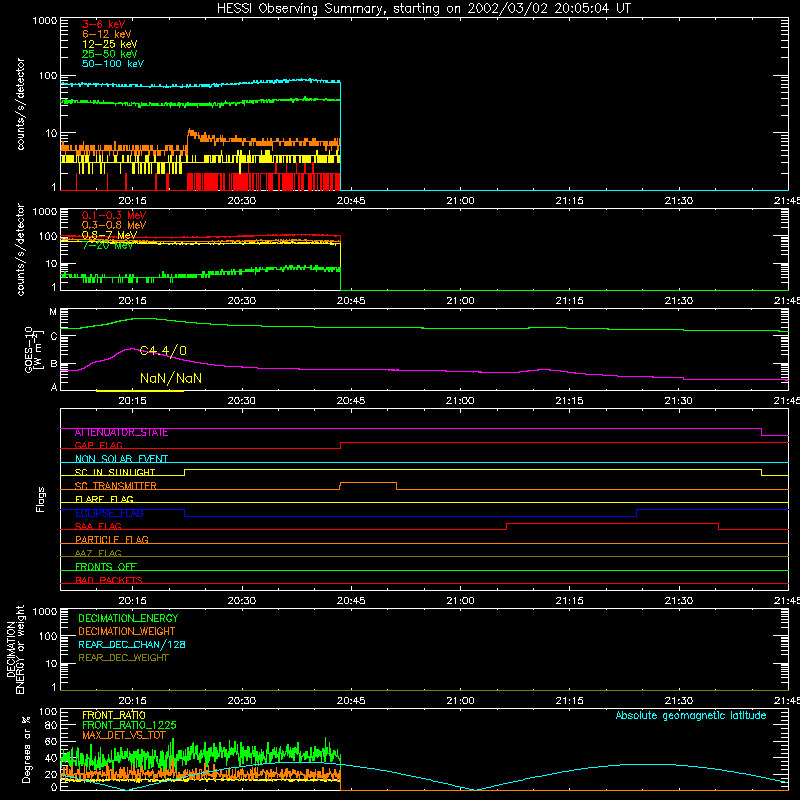Click the B level label on GOES axis

point(54,364)
